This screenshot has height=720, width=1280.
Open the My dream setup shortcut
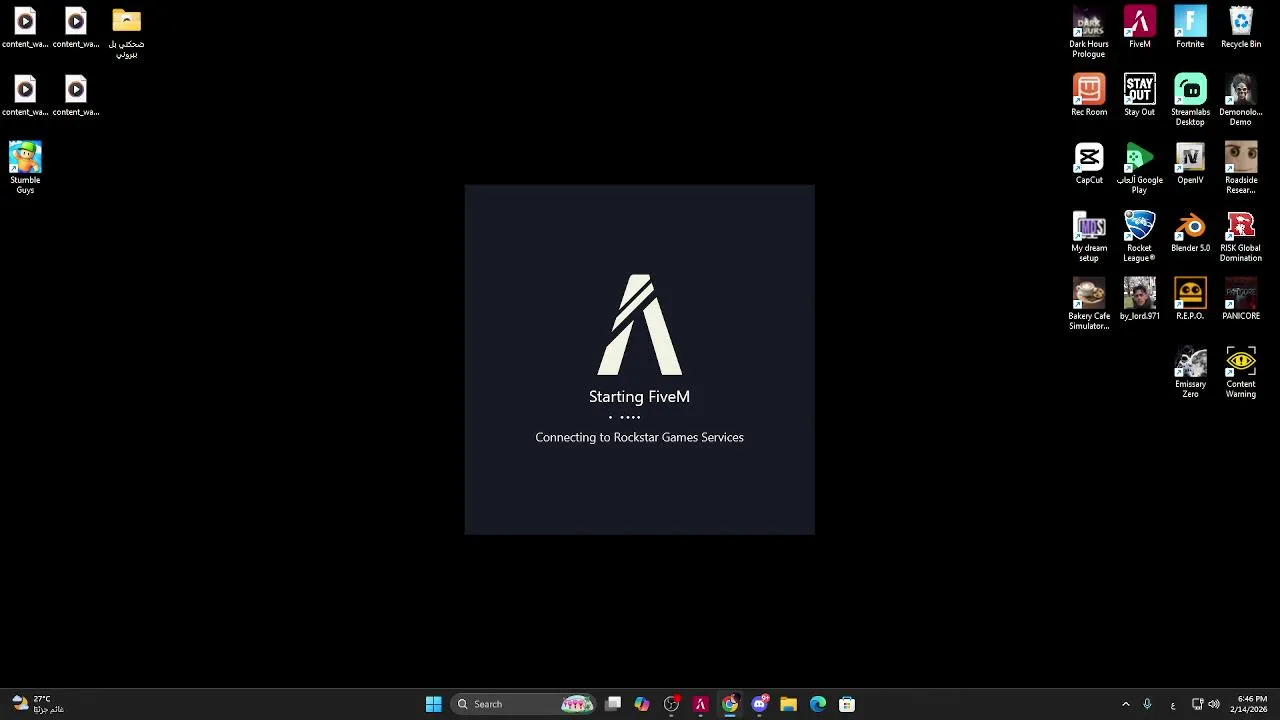coord(1088,236)
